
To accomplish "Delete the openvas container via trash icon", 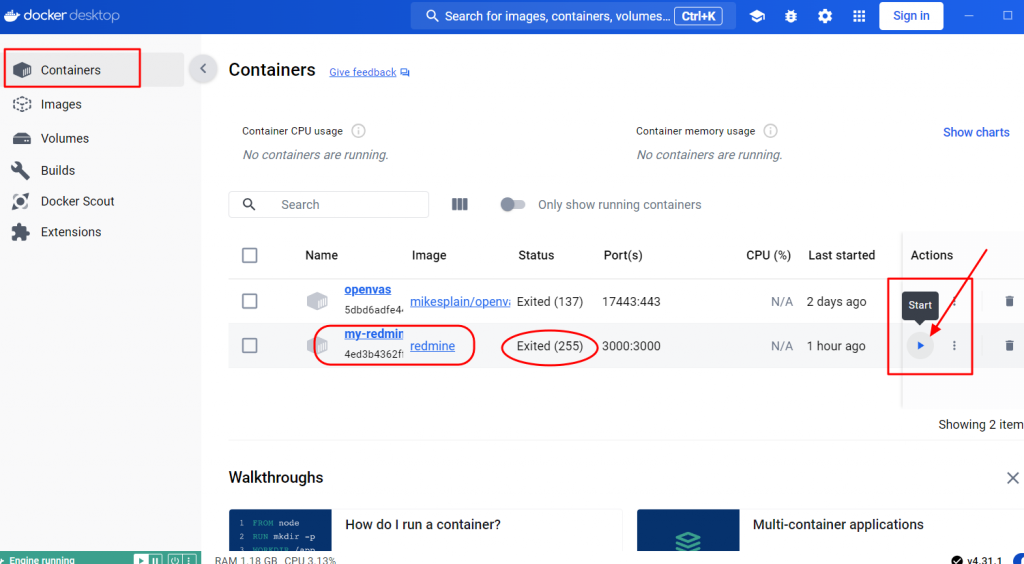I will point(1009,301).
